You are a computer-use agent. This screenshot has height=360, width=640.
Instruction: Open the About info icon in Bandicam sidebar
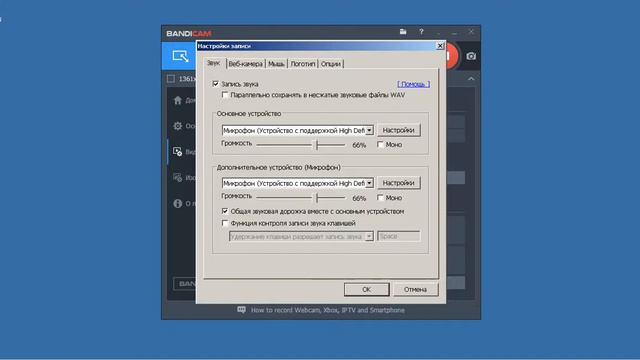point(178,203)
